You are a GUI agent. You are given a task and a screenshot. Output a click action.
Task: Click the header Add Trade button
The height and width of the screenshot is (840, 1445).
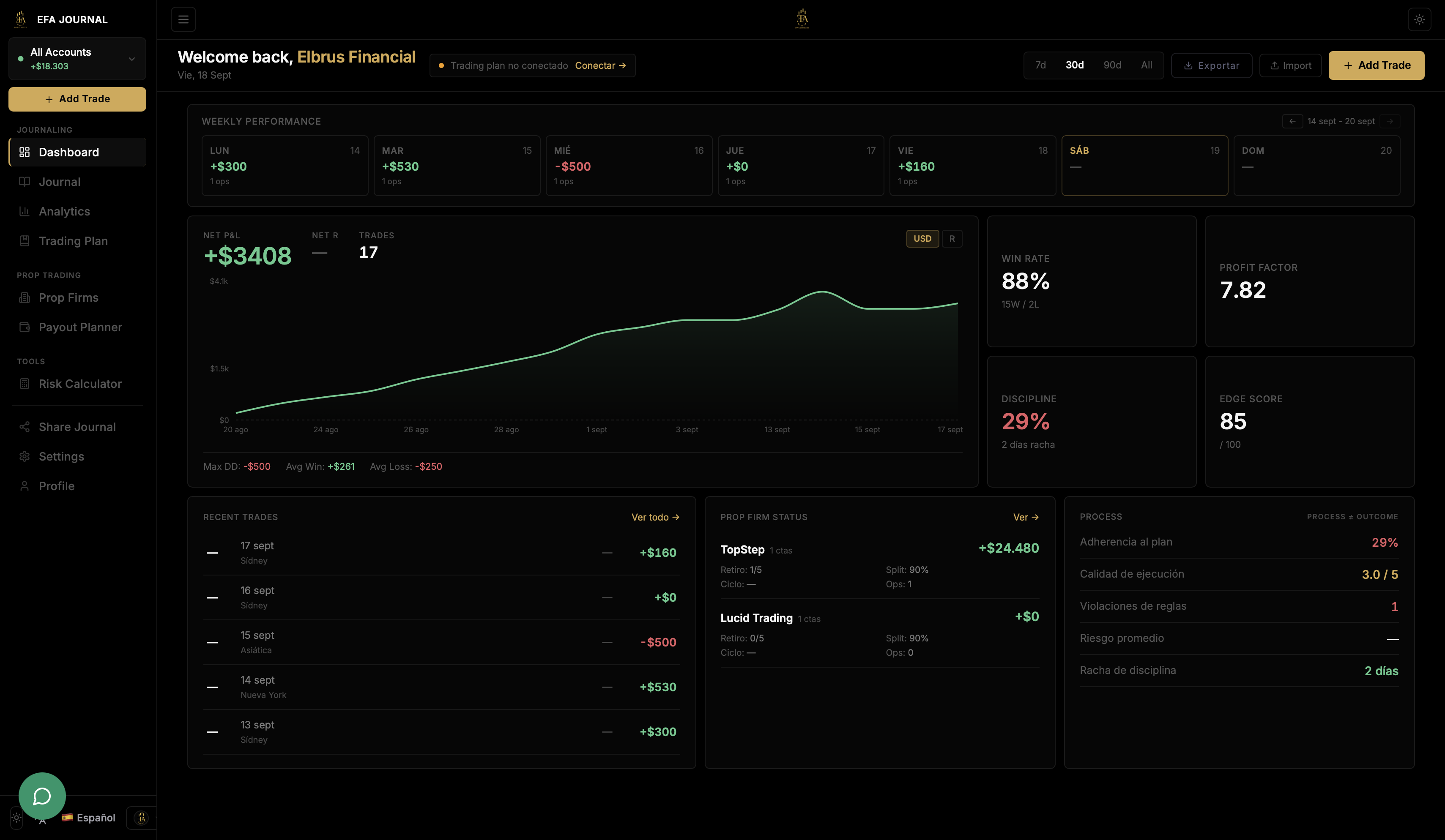coord(1376,65)
